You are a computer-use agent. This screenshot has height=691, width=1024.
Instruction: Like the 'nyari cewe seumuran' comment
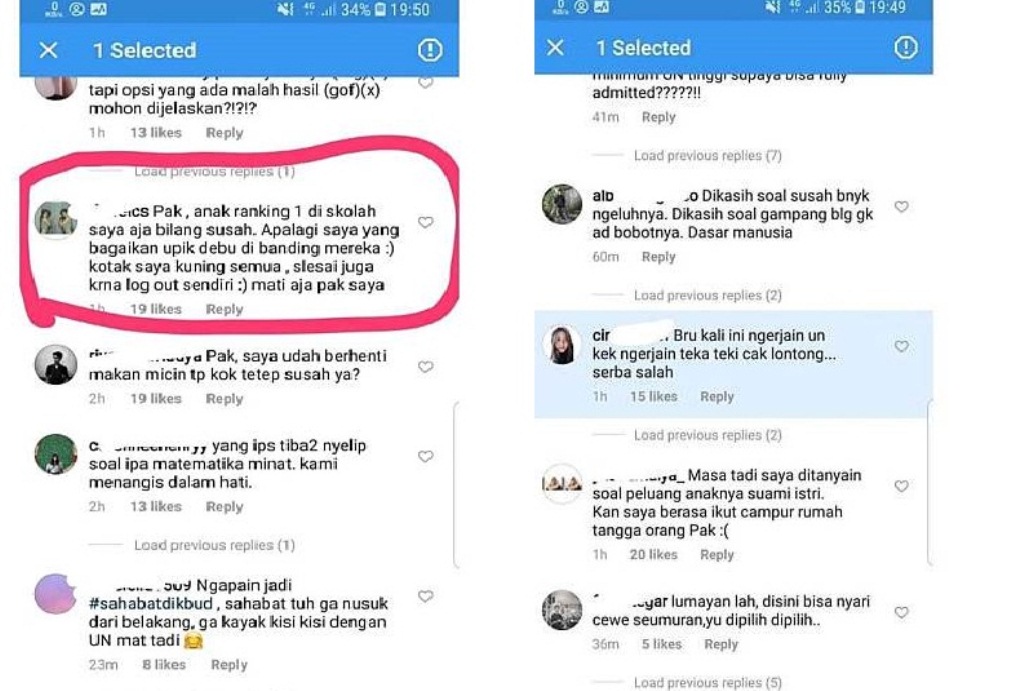[x=901, y=613]
